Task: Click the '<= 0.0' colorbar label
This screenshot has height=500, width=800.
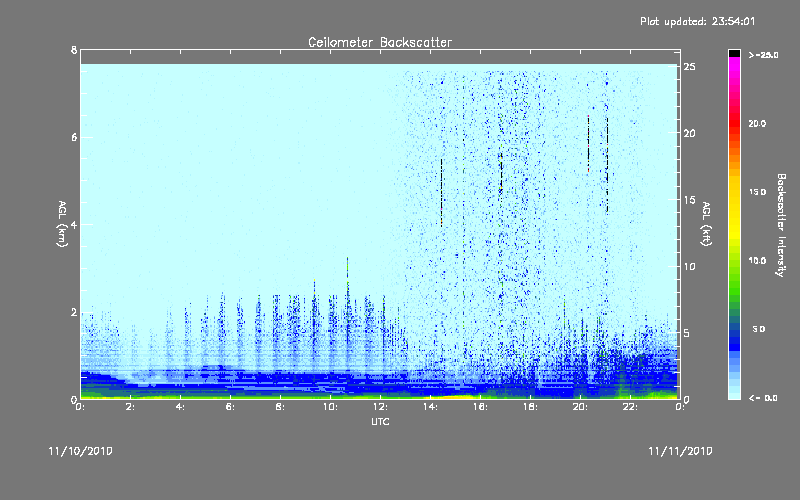Action: tap(763, 398)
